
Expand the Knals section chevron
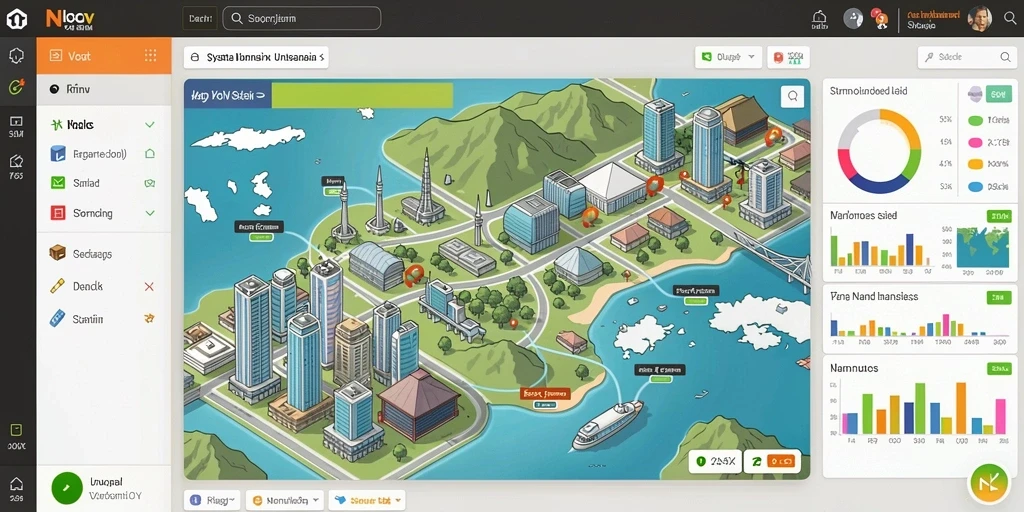pos(150,124)
